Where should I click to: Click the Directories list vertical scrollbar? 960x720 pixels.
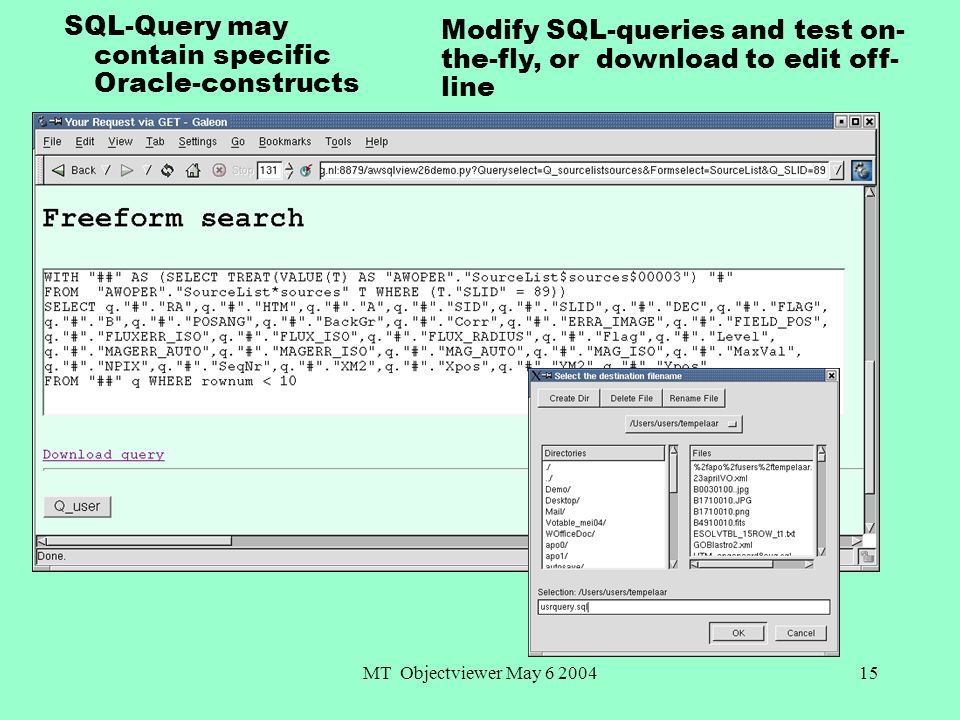click(673, 506)
